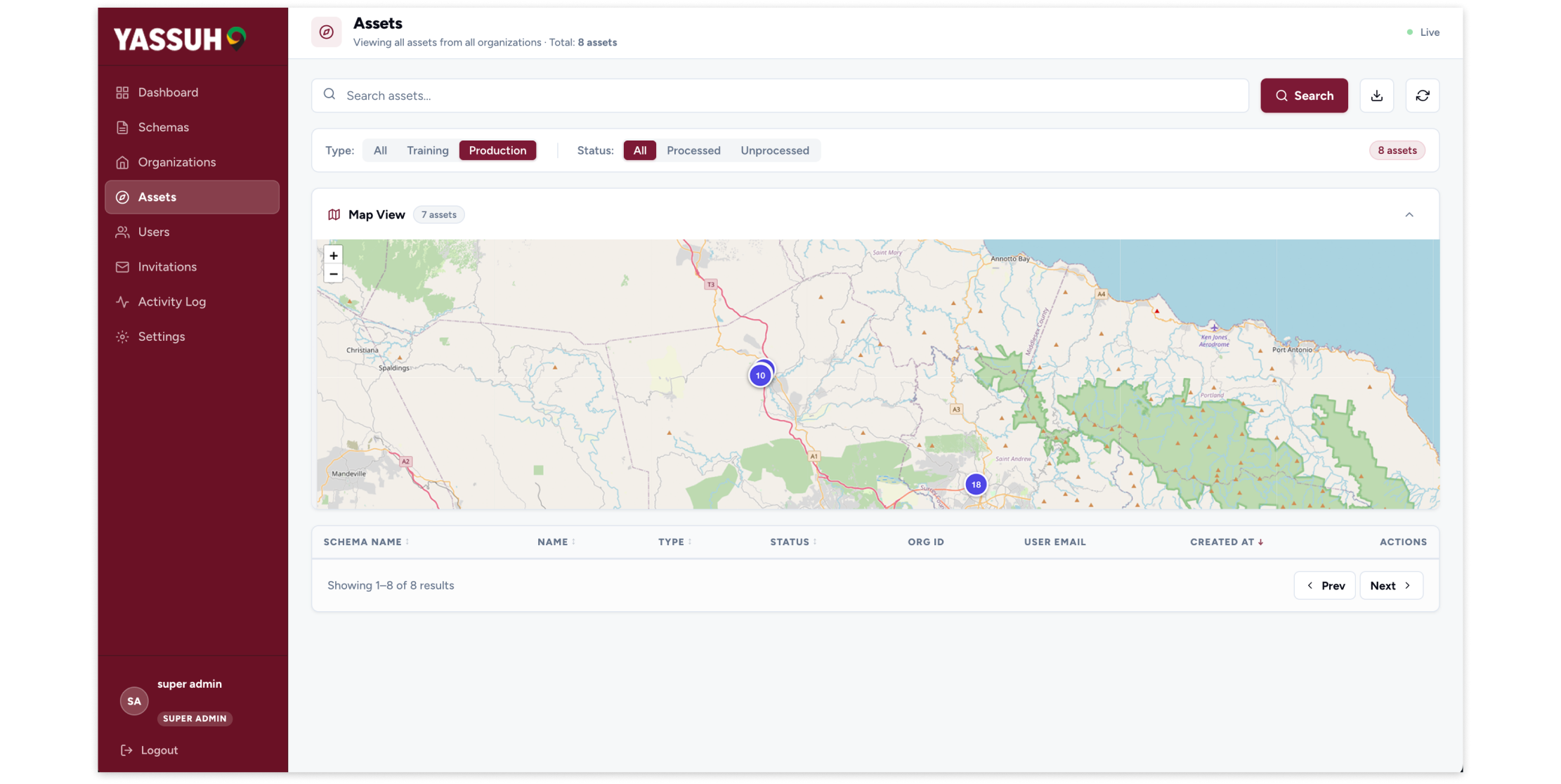Click the SA user avatar
1561x784 pixels.
[134, 701]
